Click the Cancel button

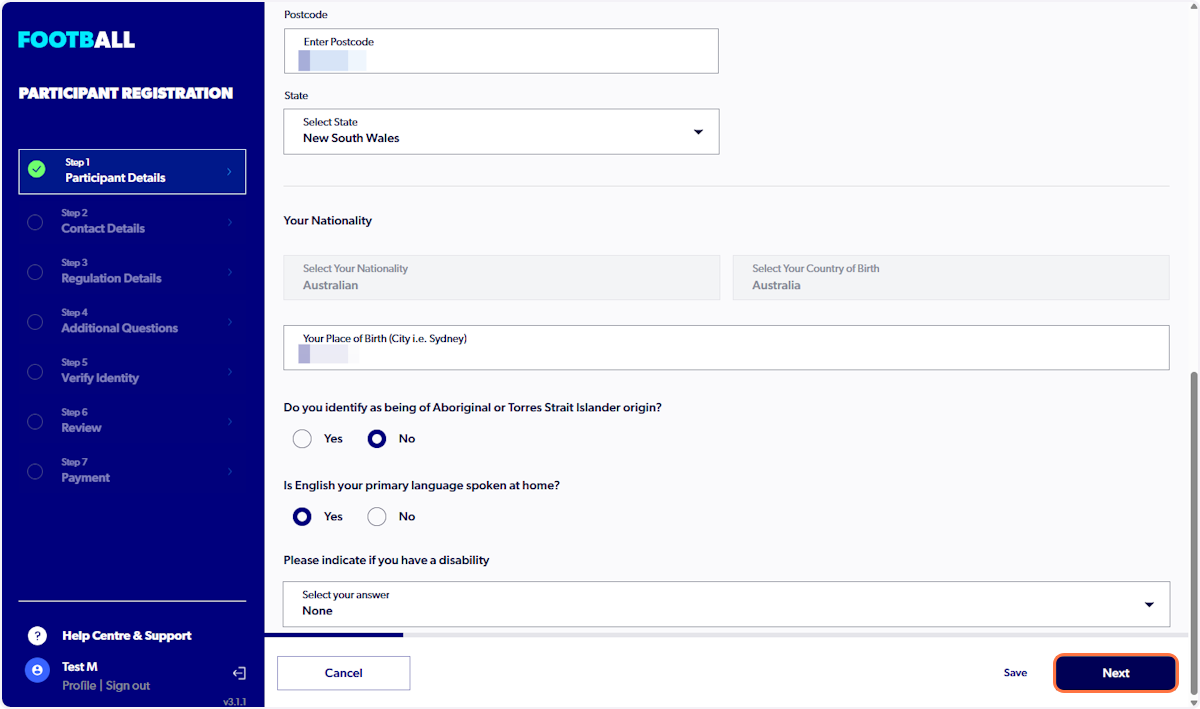(x=343, y=673)
